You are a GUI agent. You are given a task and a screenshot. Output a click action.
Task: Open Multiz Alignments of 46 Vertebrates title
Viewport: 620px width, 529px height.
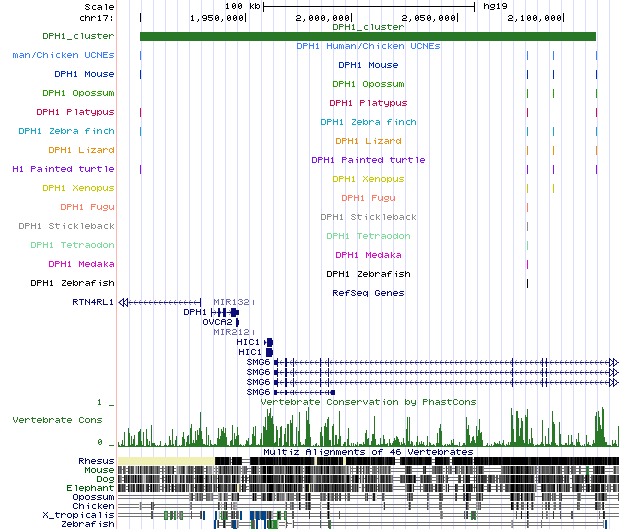[x=367, y=452]
